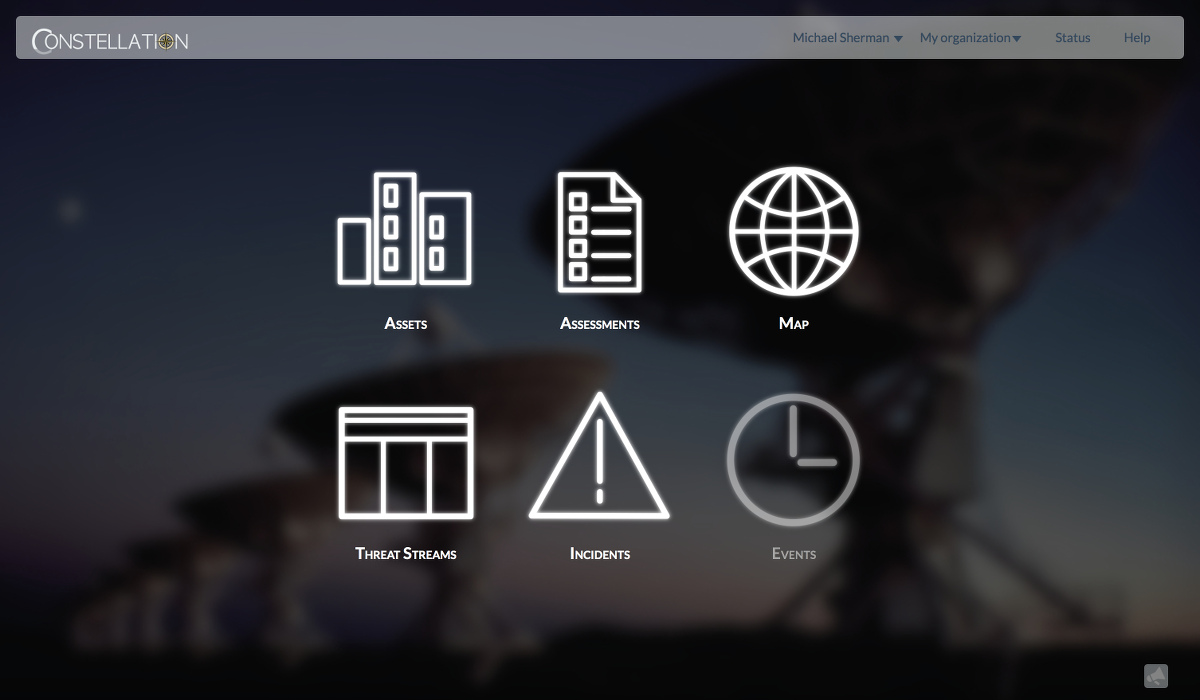Open the Assets section
Screen dimensions: 1200x700
pos(405,230)
